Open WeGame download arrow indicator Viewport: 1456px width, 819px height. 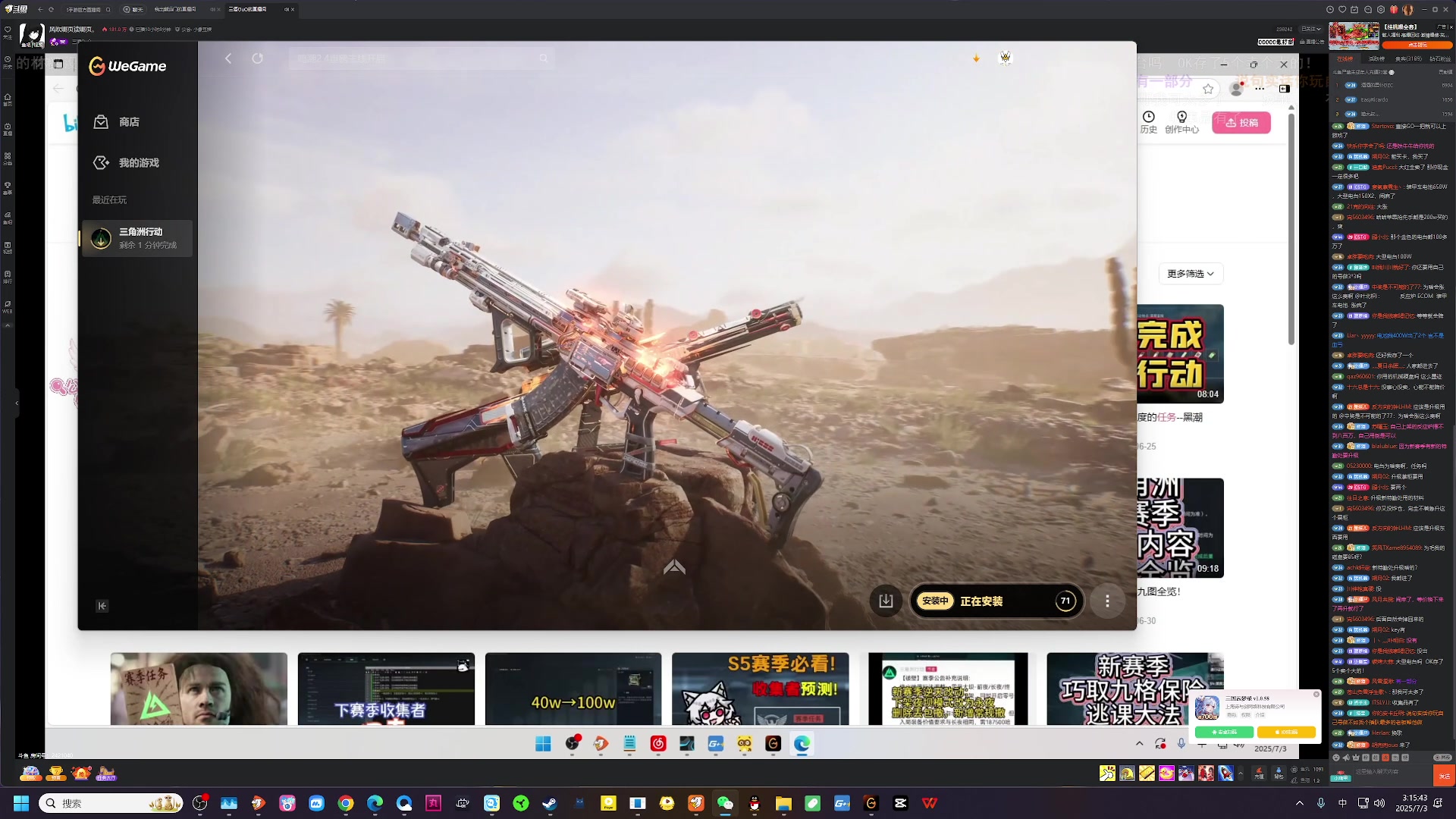point(977,58)
